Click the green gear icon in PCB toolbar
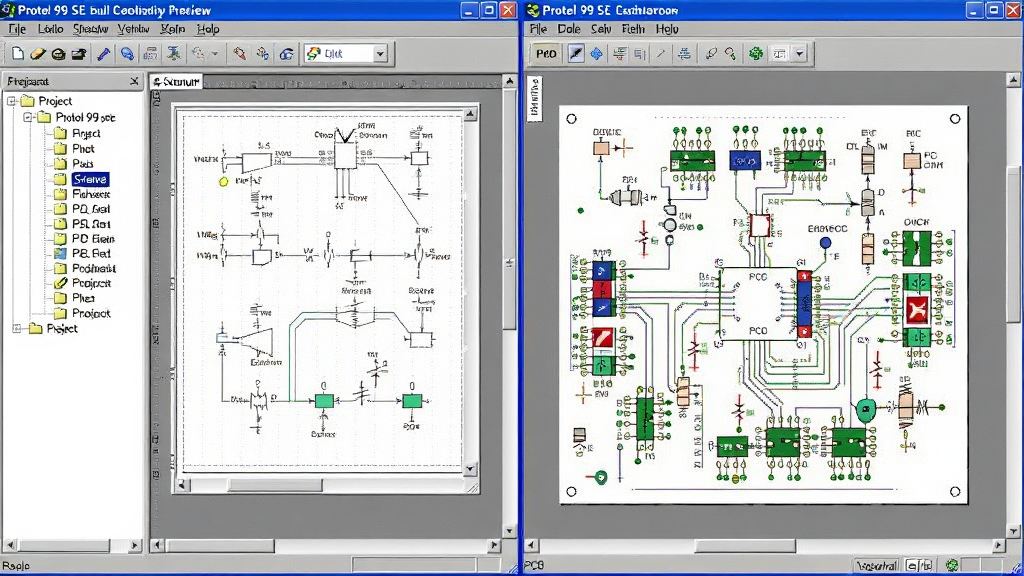 756,54
